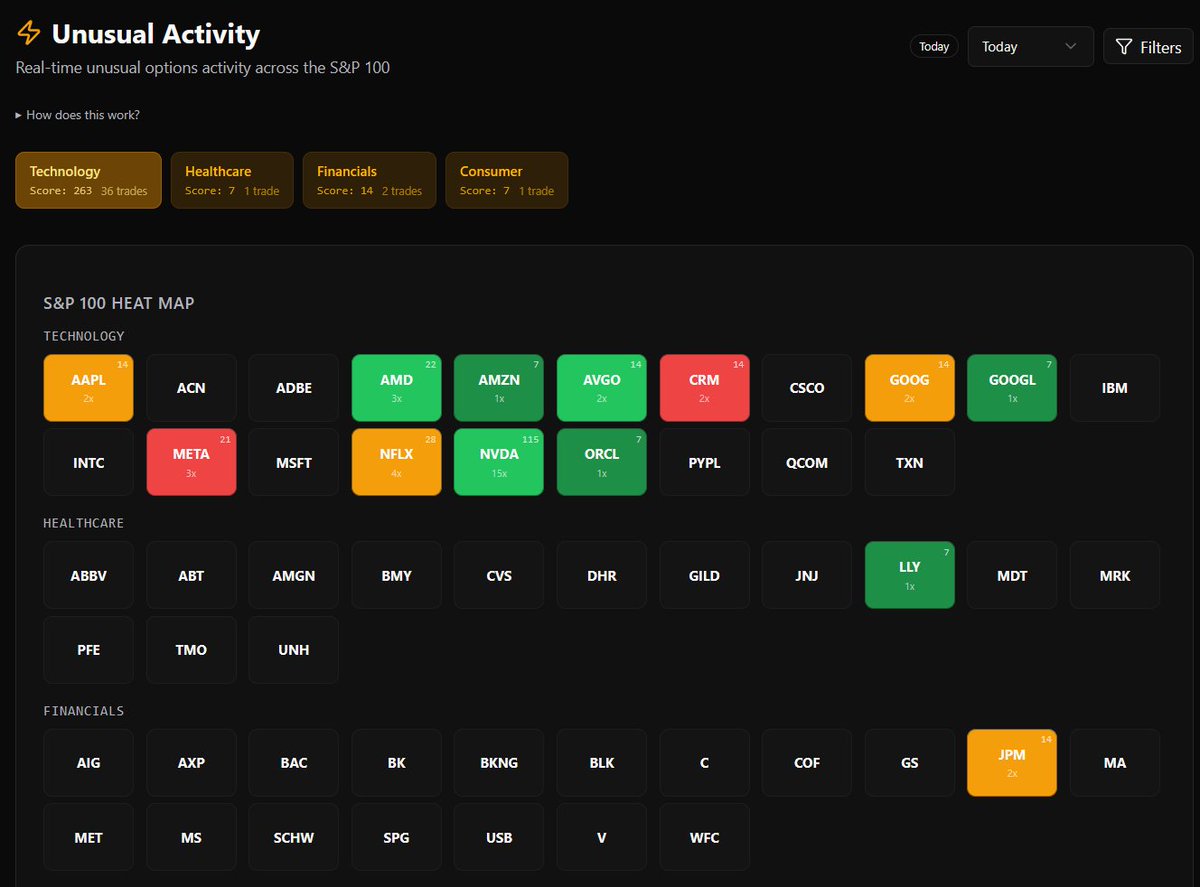
Task: Click the MA tile
Action: click(x=1115, y=762)
